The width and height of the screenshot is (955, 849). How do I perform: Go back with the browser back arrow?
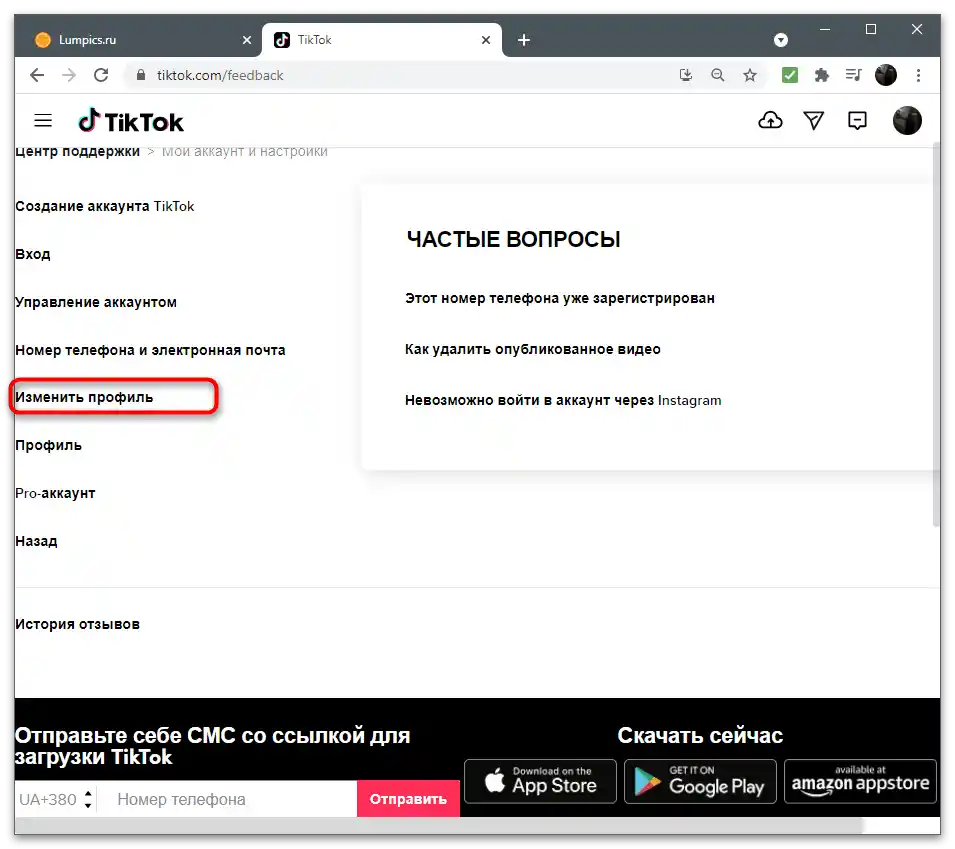37,75
